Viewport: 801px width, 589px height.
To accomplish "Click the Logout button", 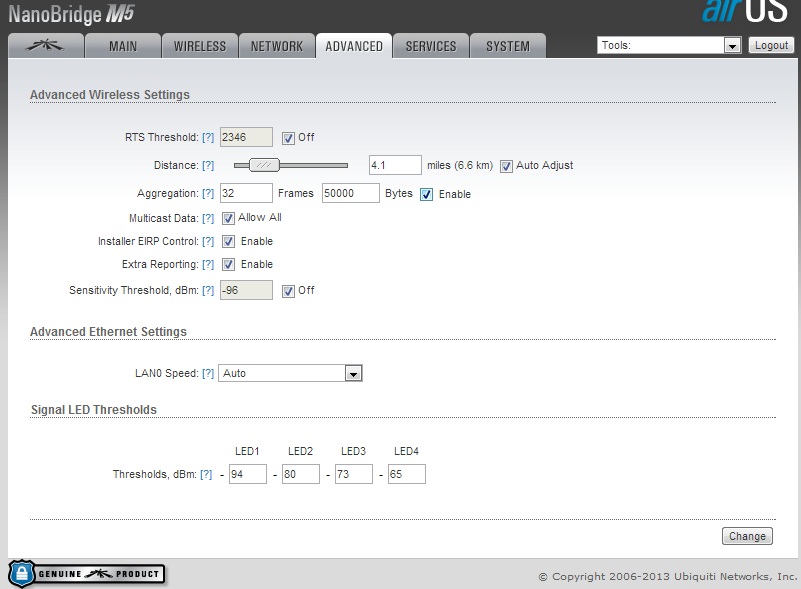I will (771, 45).
